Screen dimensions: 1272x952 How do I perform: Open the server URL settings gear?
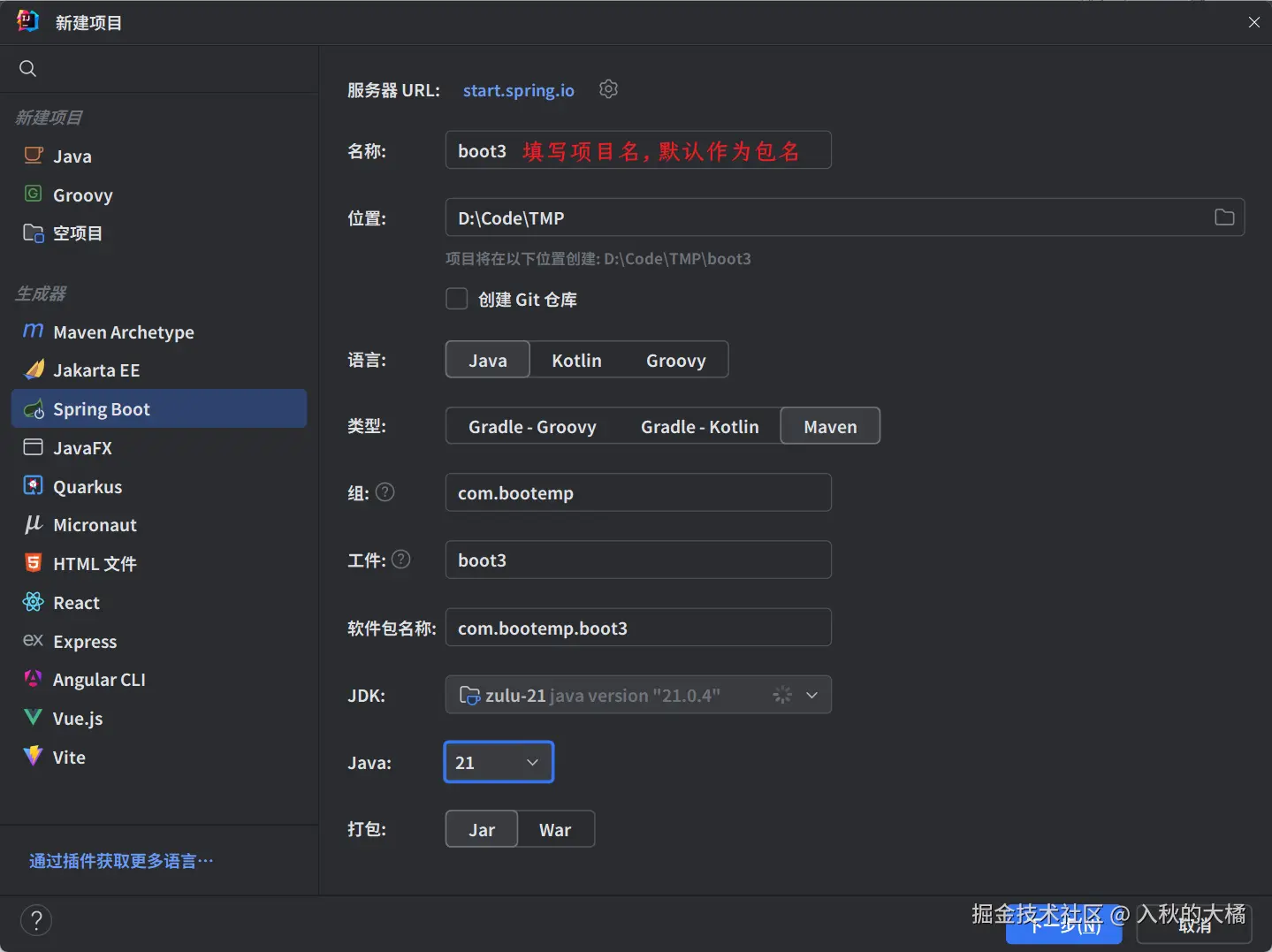point(608,88)
